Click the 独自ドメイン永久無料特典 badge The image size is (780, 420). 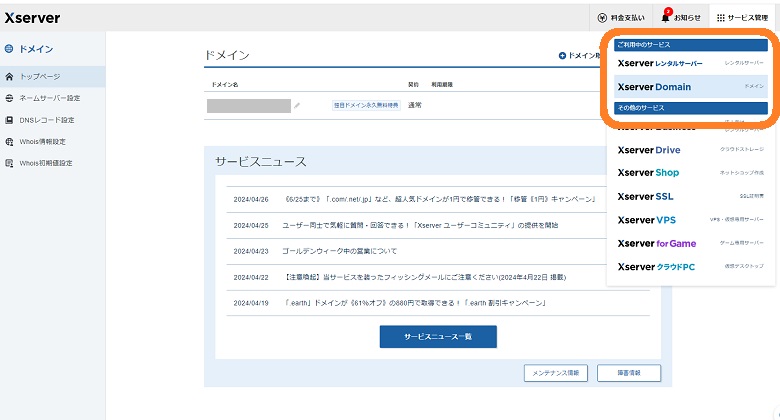tap(366, 105)
